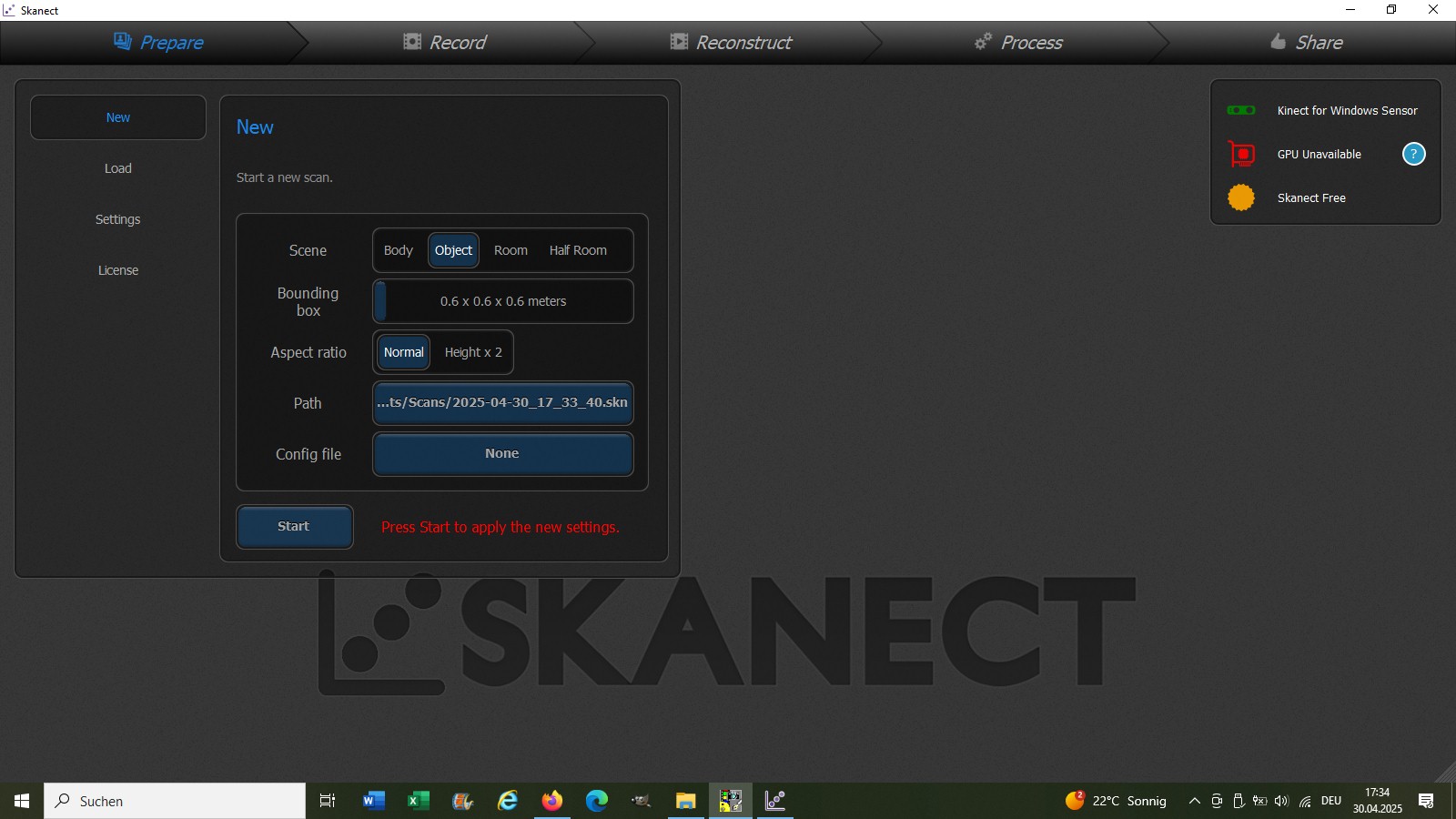Choose Normal aspect ratio
1456x819 pixels.
click(404, 352)
